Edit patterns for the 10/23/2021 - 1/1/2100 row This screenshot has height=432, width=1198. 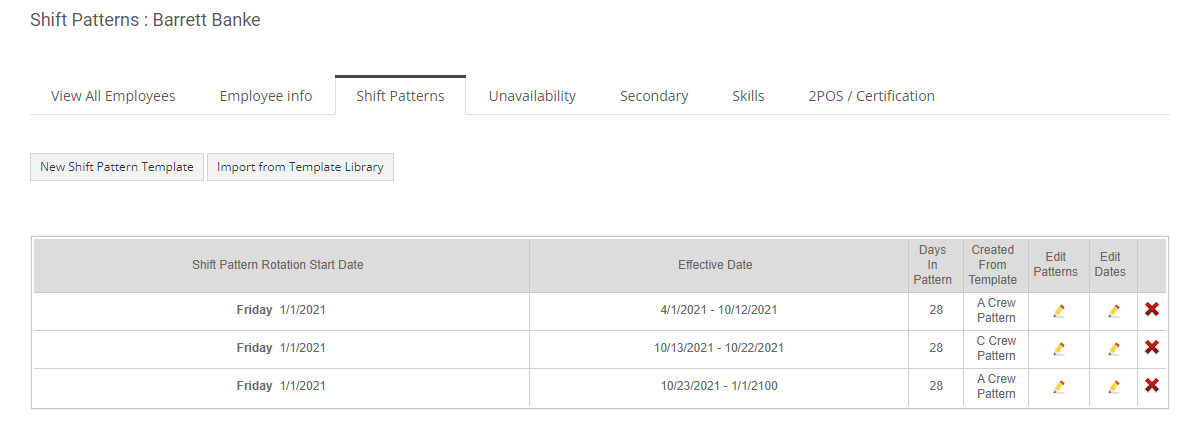pos(1058,387)
